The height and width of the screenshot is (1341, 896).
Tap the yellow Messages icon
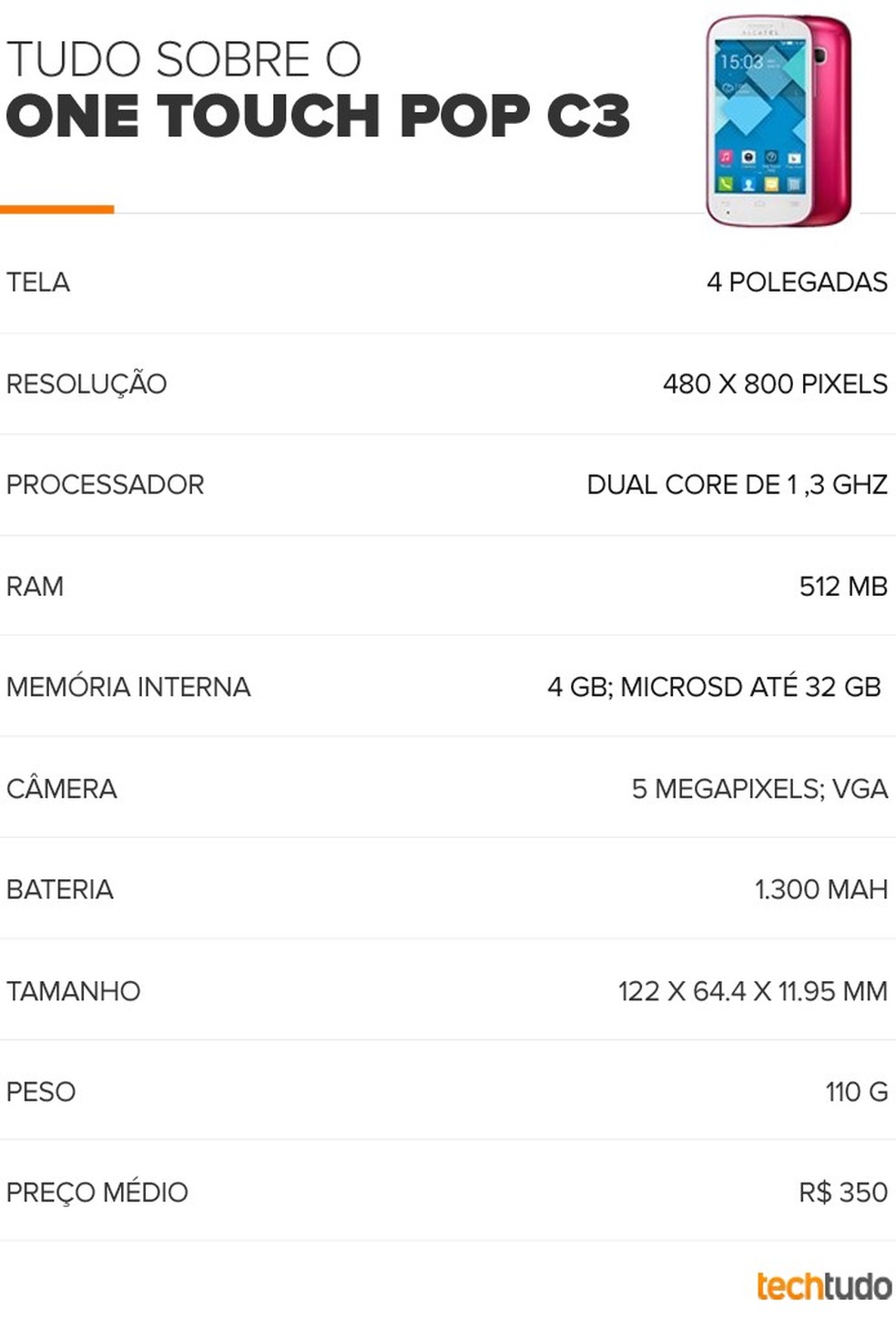click(x=771, y=184)
